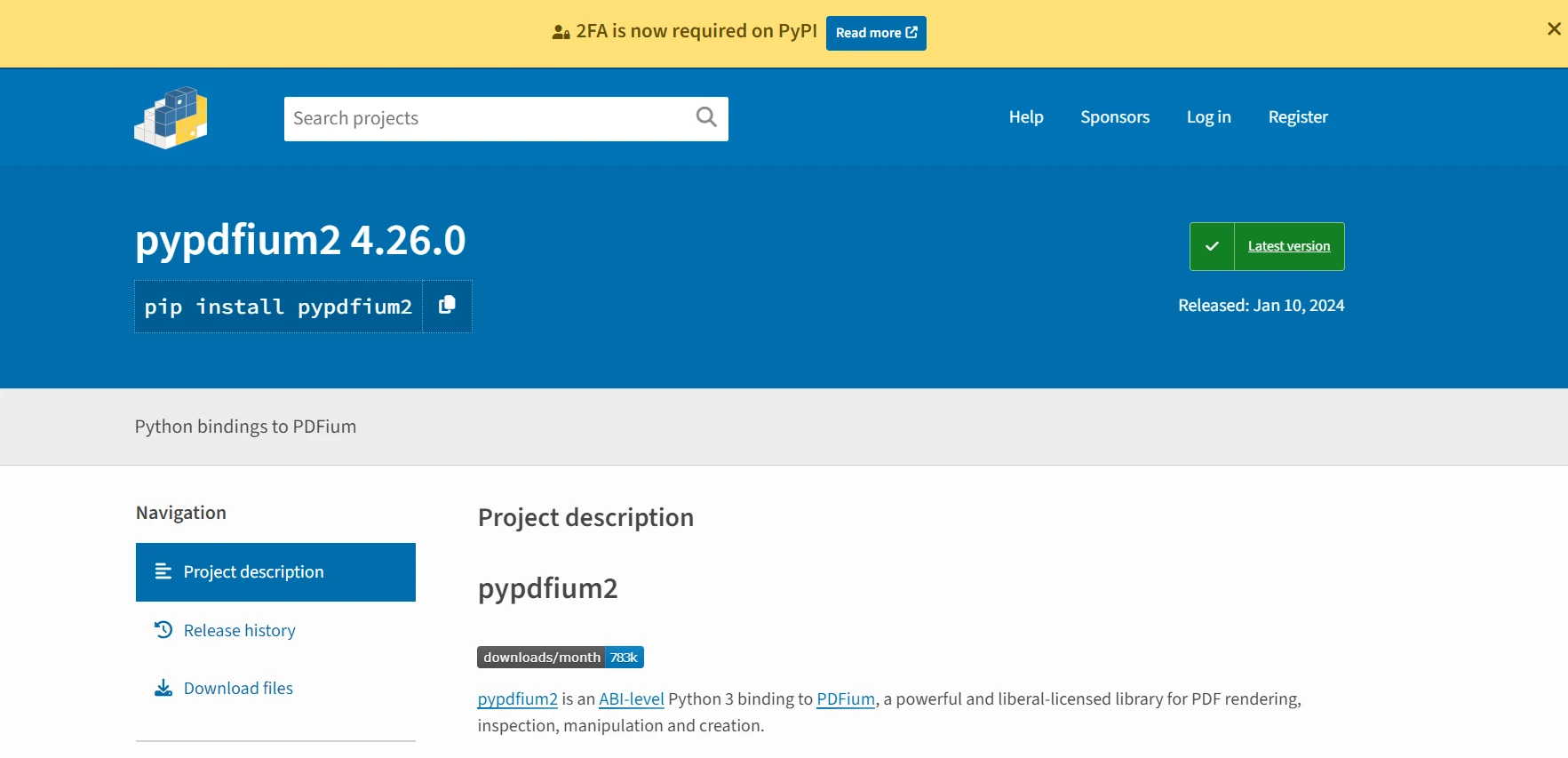This screenshot has width=1568, height=758.
Task: Click the Navigation heading
Action: pyautogui.click(x=181, y=513)
